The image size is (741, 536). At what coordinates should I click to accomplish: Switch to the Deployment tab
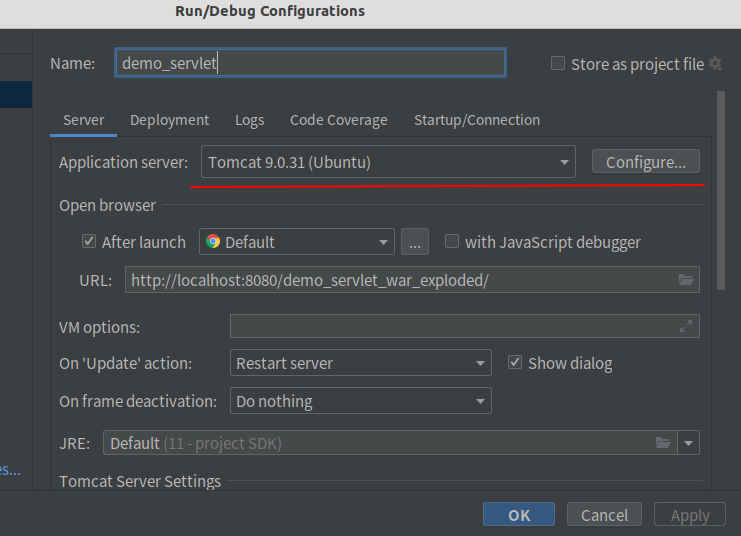coord(170,120)
